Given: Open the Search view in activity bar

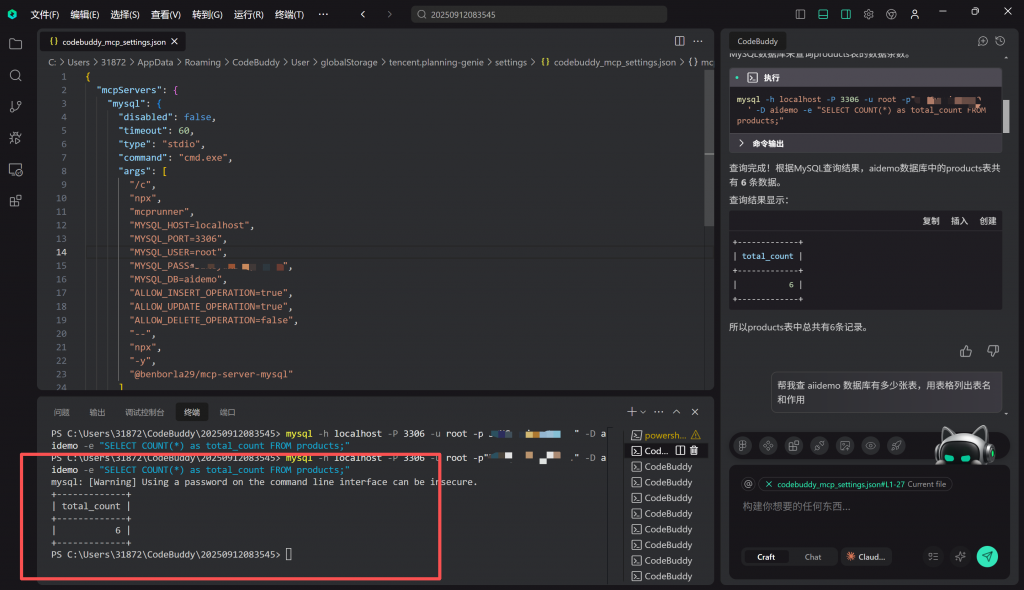Looking at the screenshot, I should (15, 76).
